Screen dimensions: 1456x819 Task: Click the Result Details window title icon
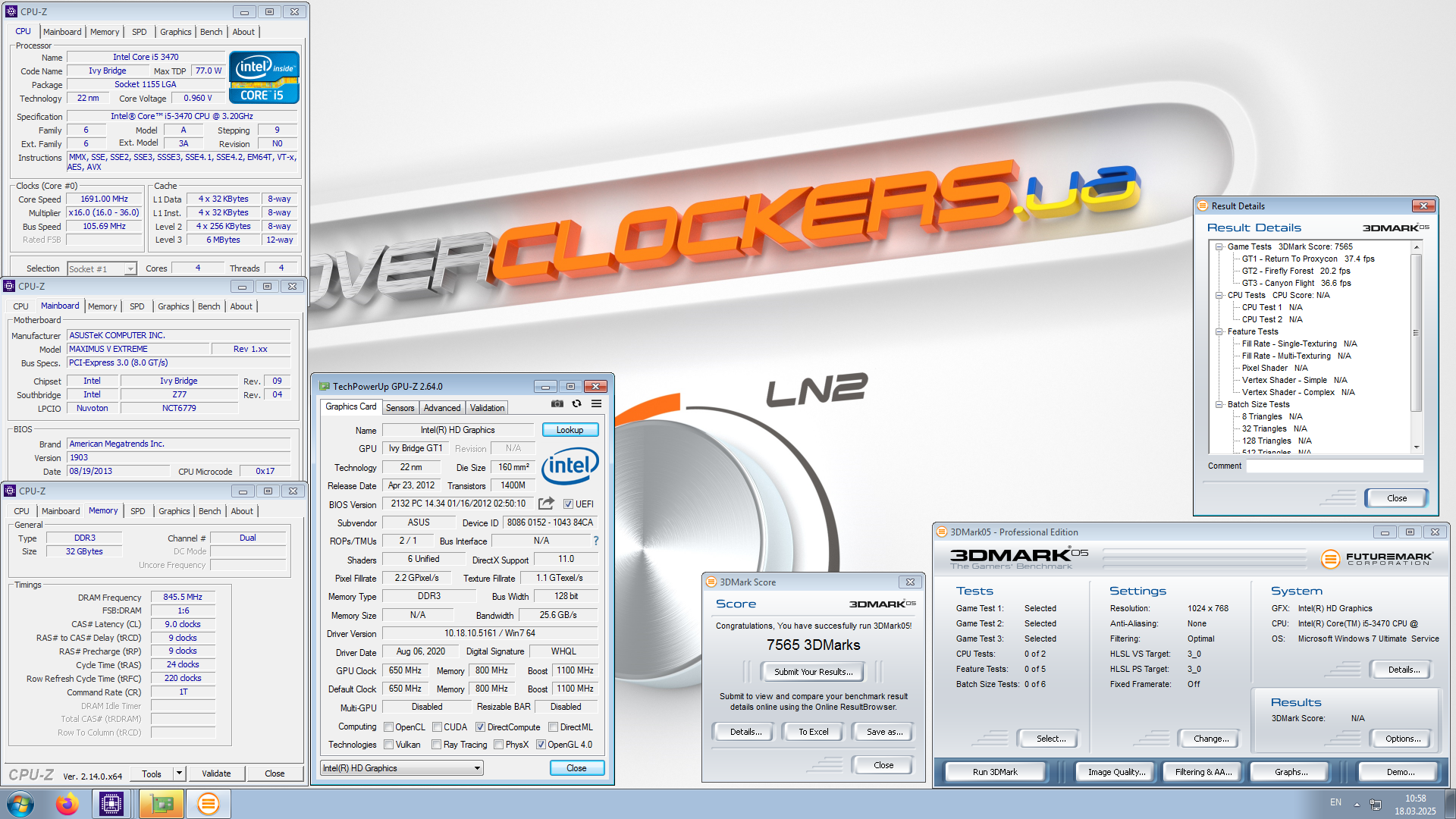pos(1203,206)
